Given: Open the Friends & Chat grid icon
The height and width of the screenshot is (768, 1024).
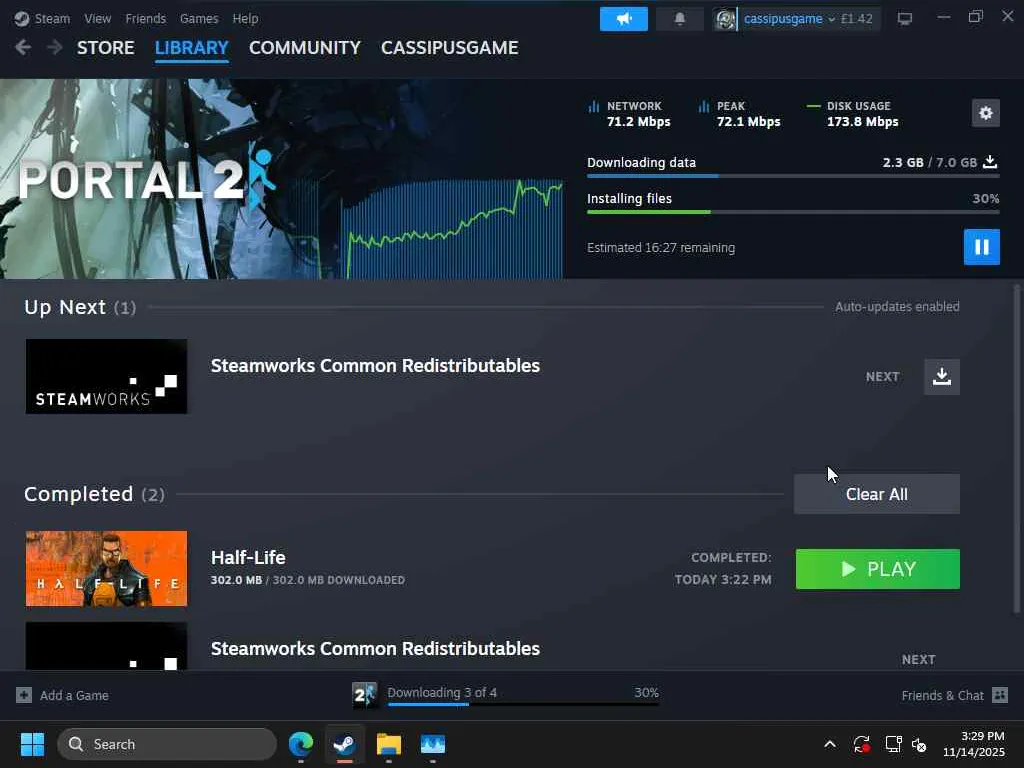Looking at the screenshot, I should pyautogui.click(x=1000, y=695).
